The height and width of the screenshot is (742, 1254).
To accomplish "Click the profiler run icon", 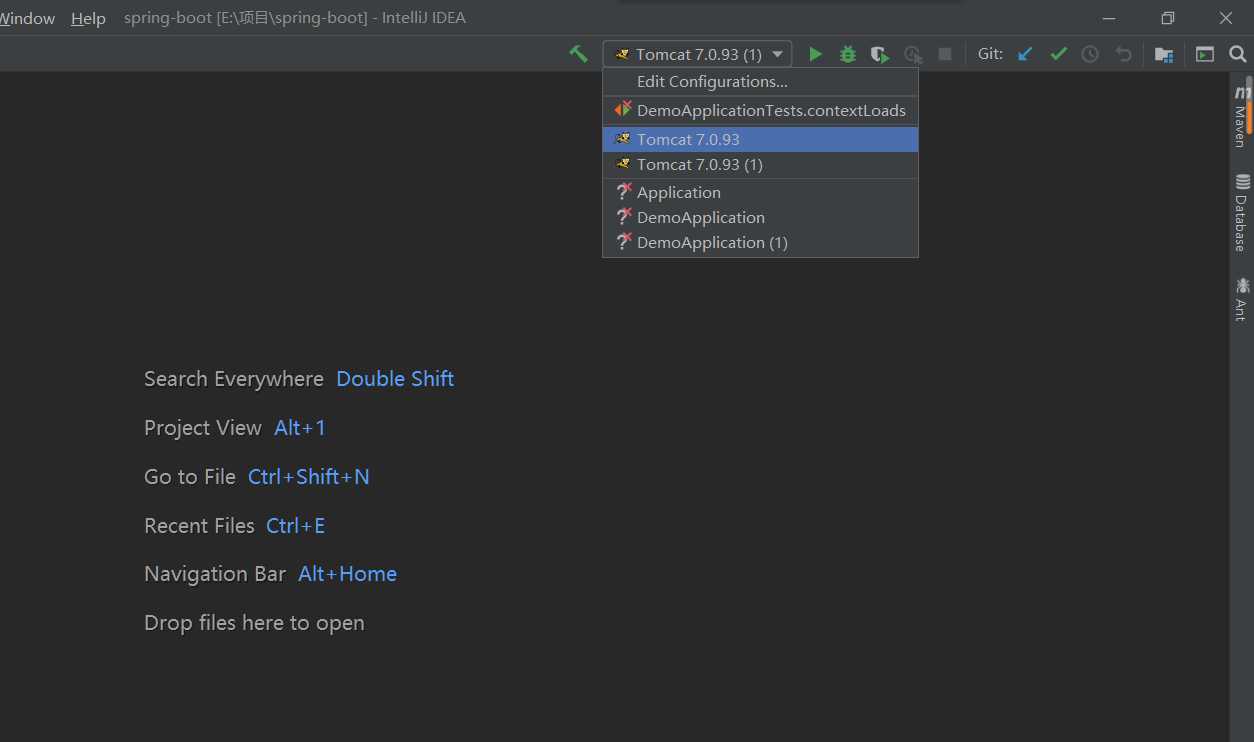I will point(912,54).
